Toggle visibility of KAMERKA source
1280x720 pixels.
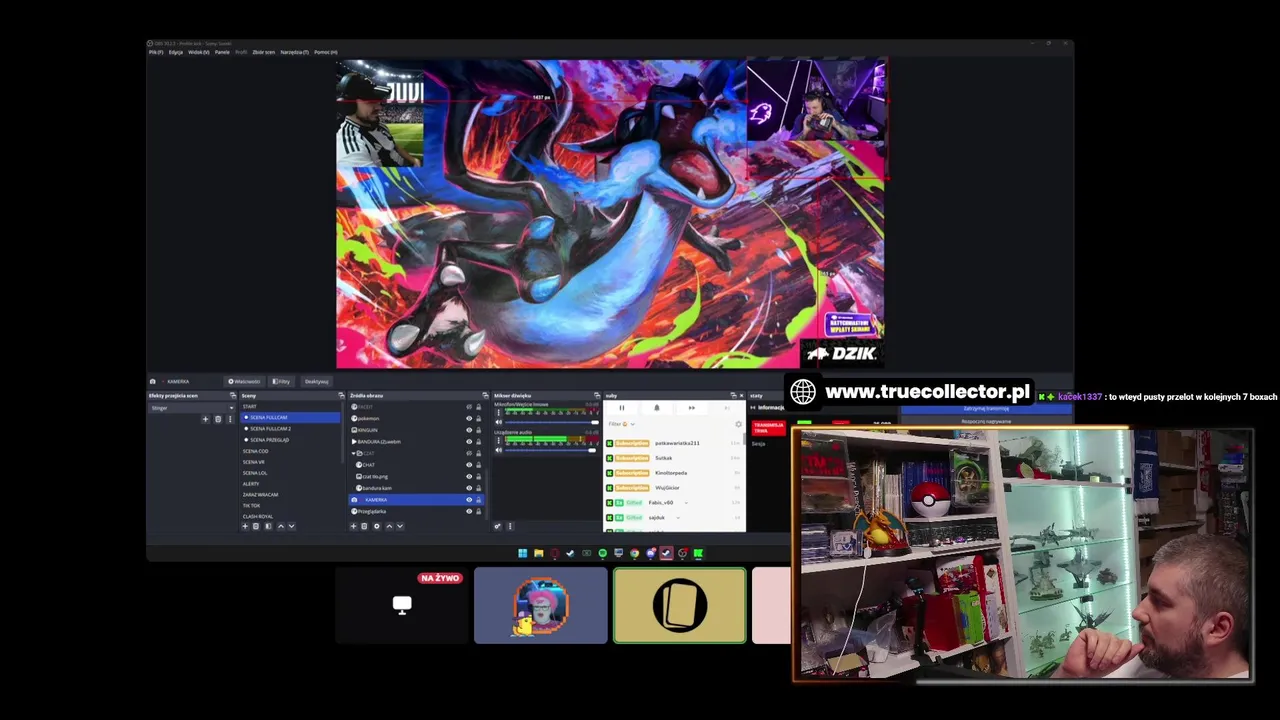click(x=469, y=500)
